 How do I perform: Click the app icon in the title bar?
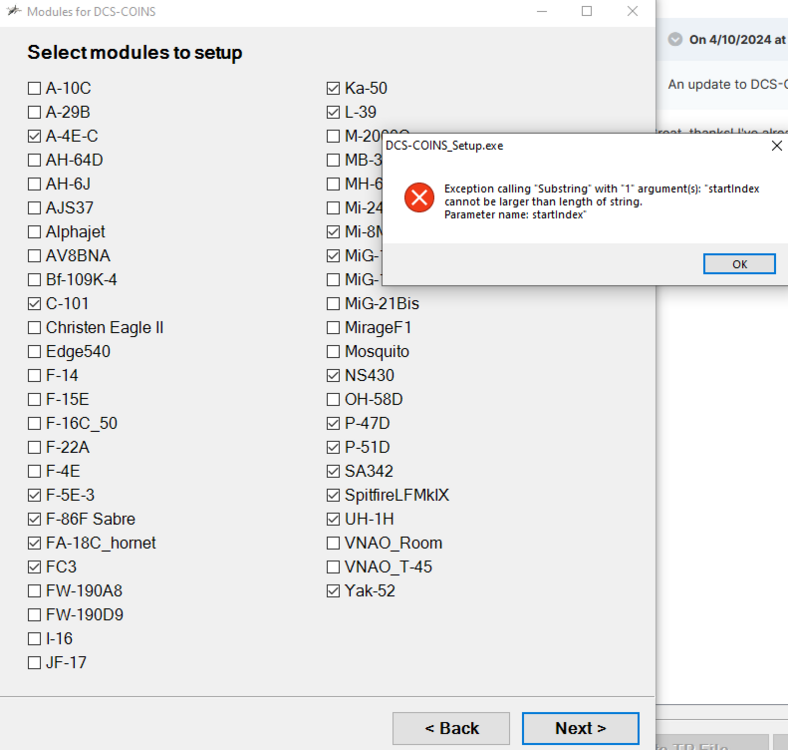click(x=14, y=11)
